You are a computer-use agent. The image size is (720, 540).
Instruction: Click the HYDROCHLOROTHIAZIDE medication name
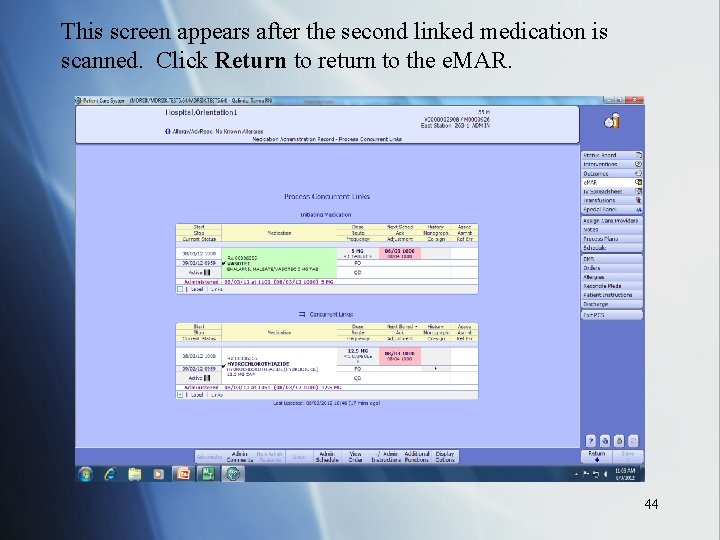click(x=258, y=364)
